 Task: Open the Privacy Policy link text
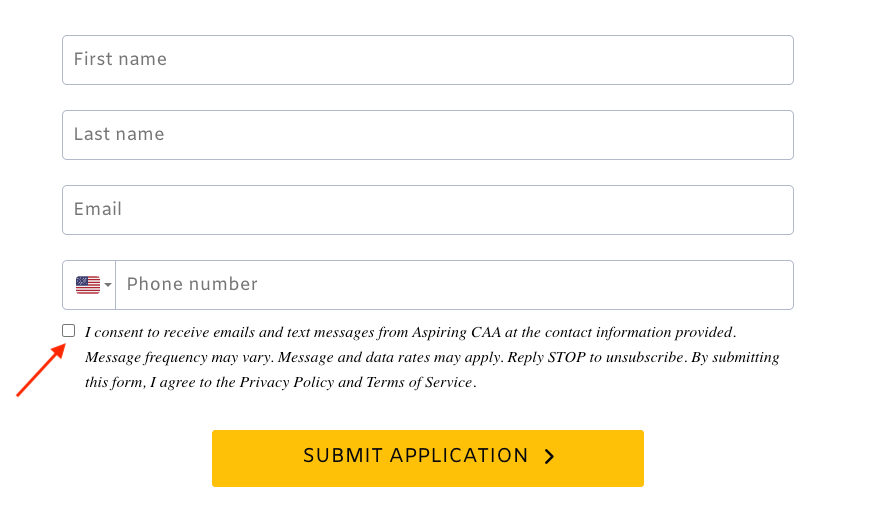286,382
